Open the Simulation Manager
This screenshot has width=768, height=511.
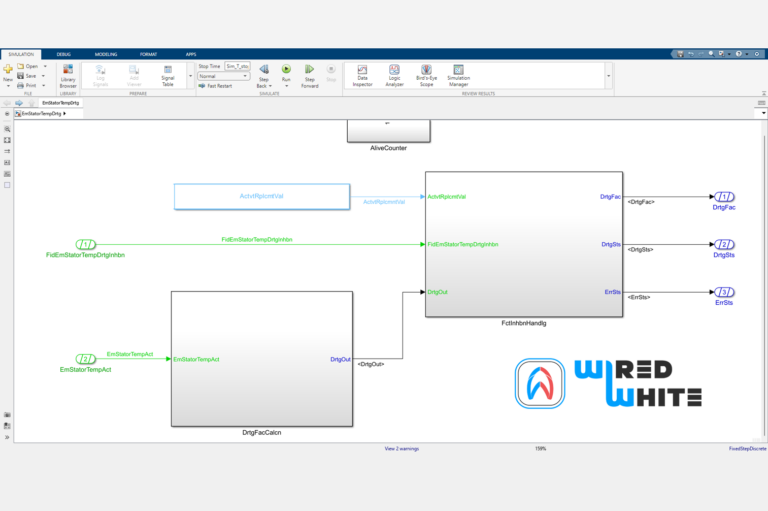click(458, 75)
